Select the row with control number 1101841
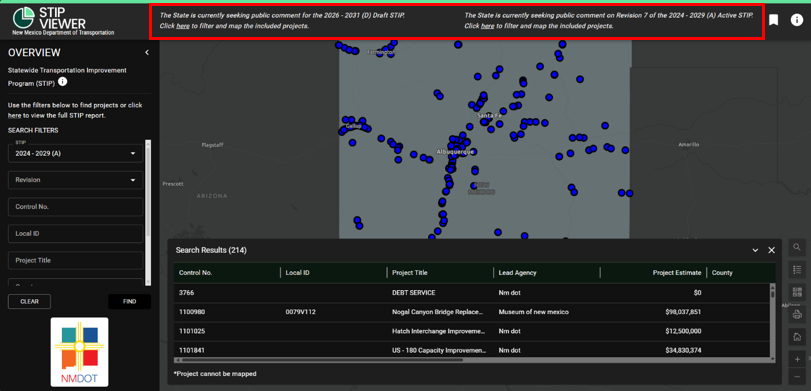The width and height of the screenshot is (811, 391). (x=472, y=350)
